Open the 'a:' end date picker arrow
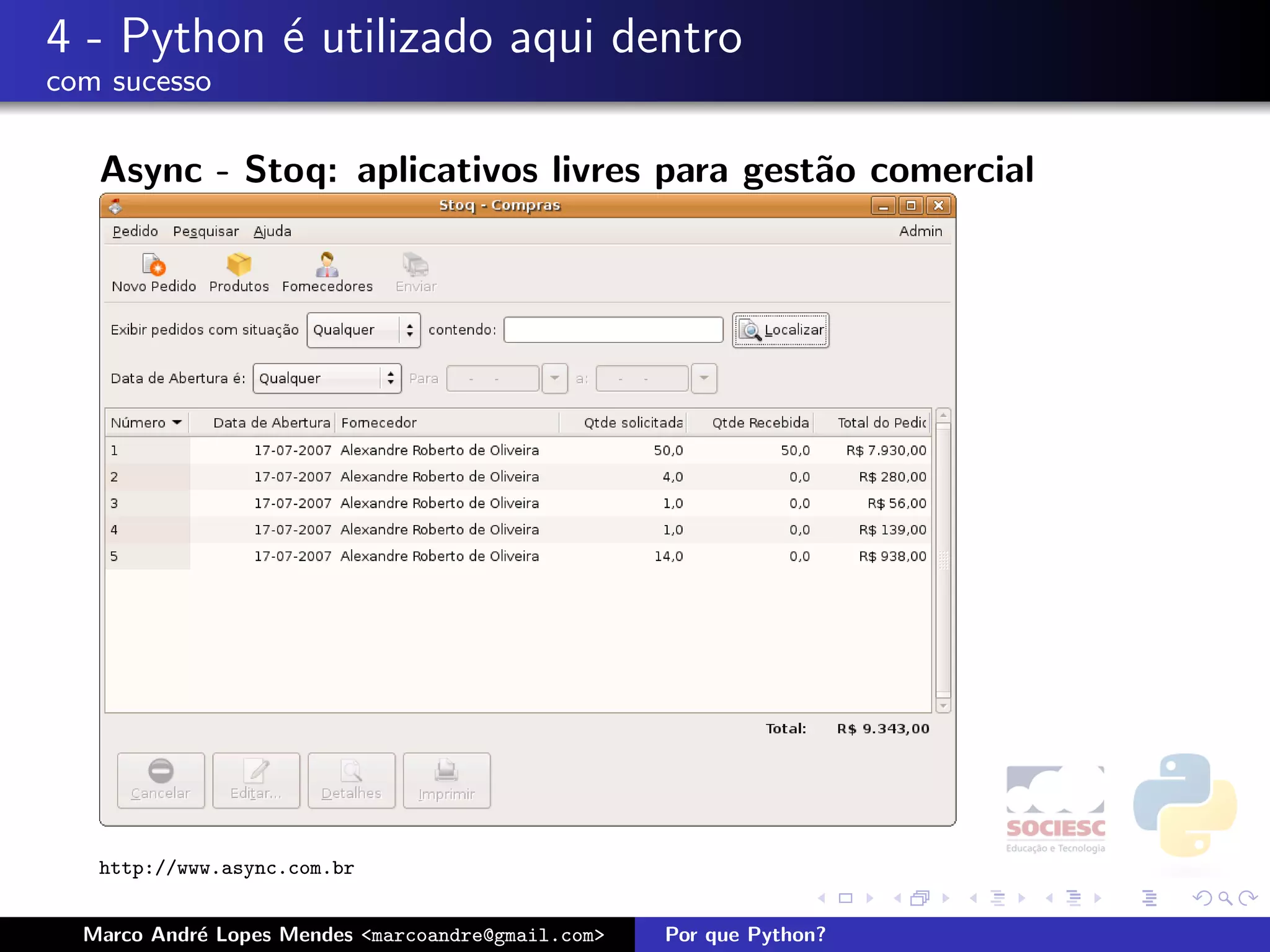The height and width of the screenshot is (952, 1270). tap(704, 379)
